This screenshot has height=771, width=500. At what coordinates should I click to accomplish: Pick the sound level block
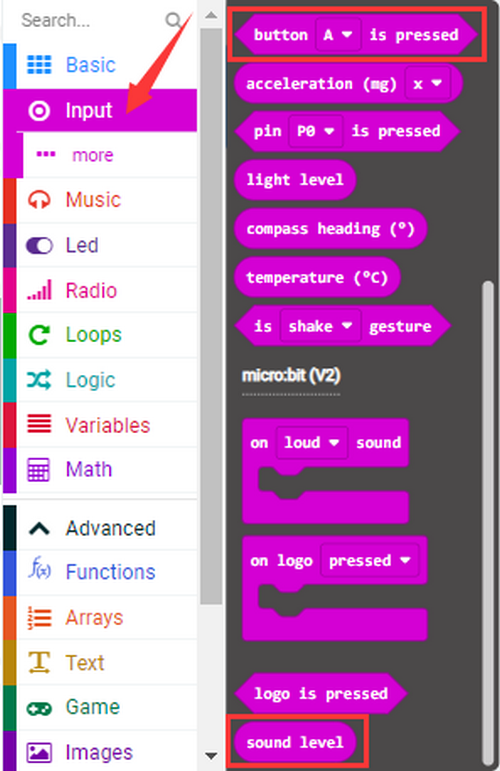pos(295,742)
